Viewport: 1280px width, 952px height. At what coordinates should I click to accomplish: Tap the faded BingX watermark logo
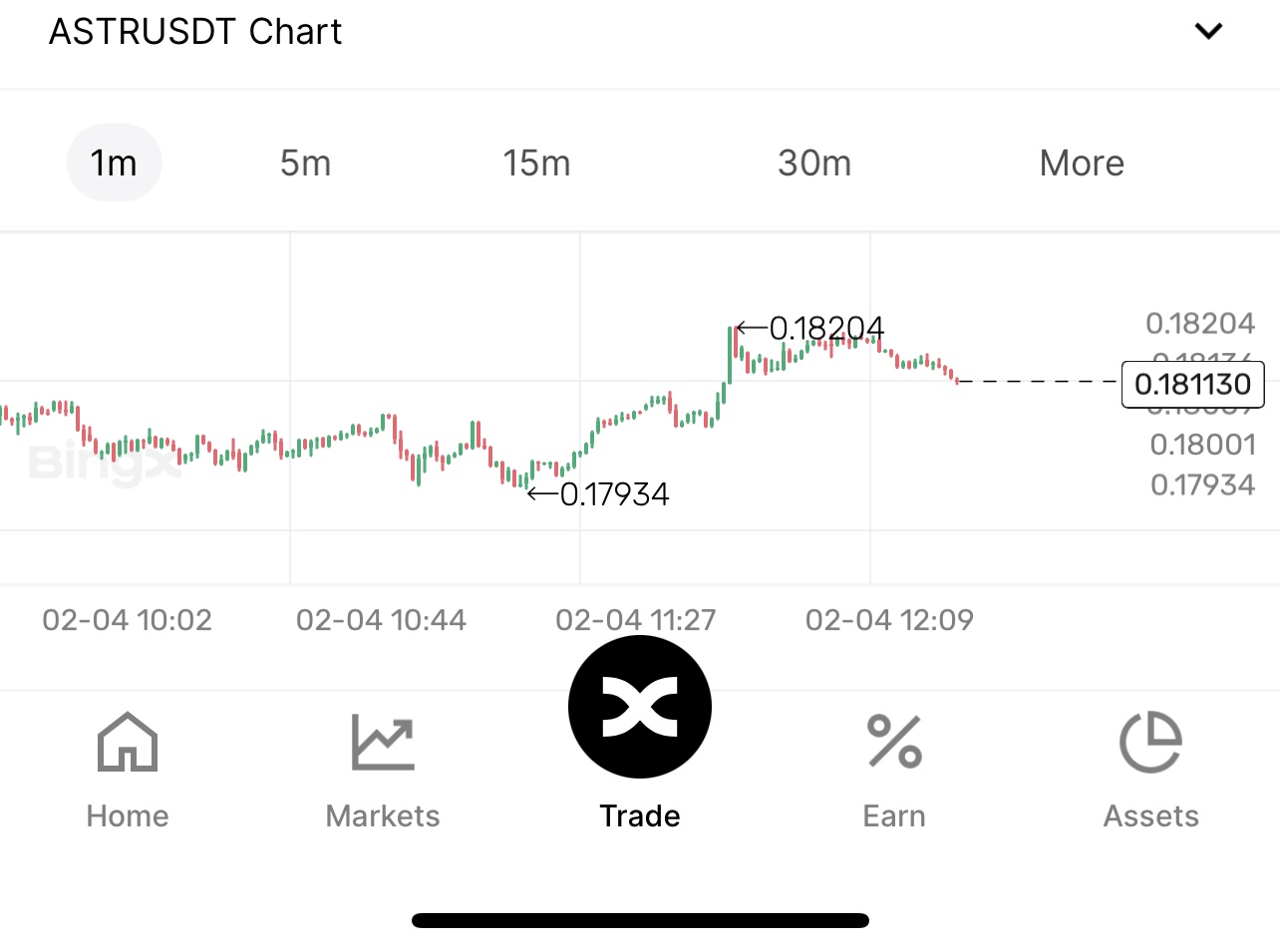click(105, 462)
